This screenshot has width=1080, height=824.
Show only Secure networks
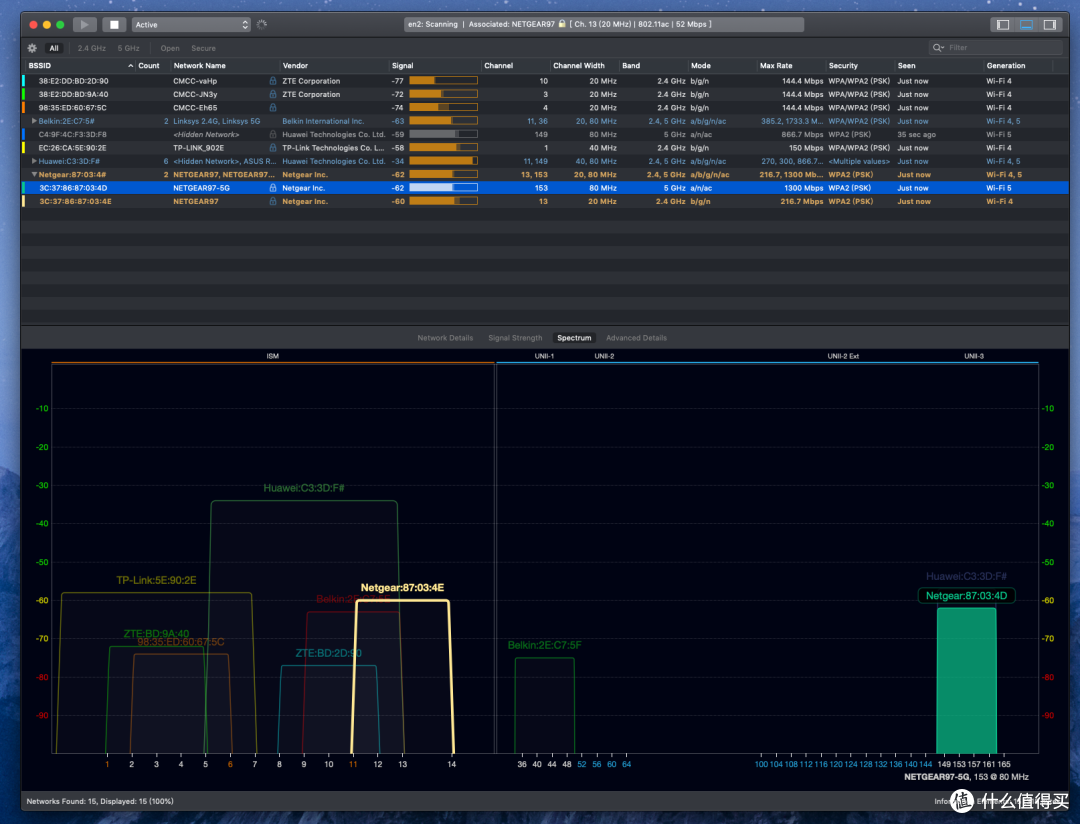(203, 48)
